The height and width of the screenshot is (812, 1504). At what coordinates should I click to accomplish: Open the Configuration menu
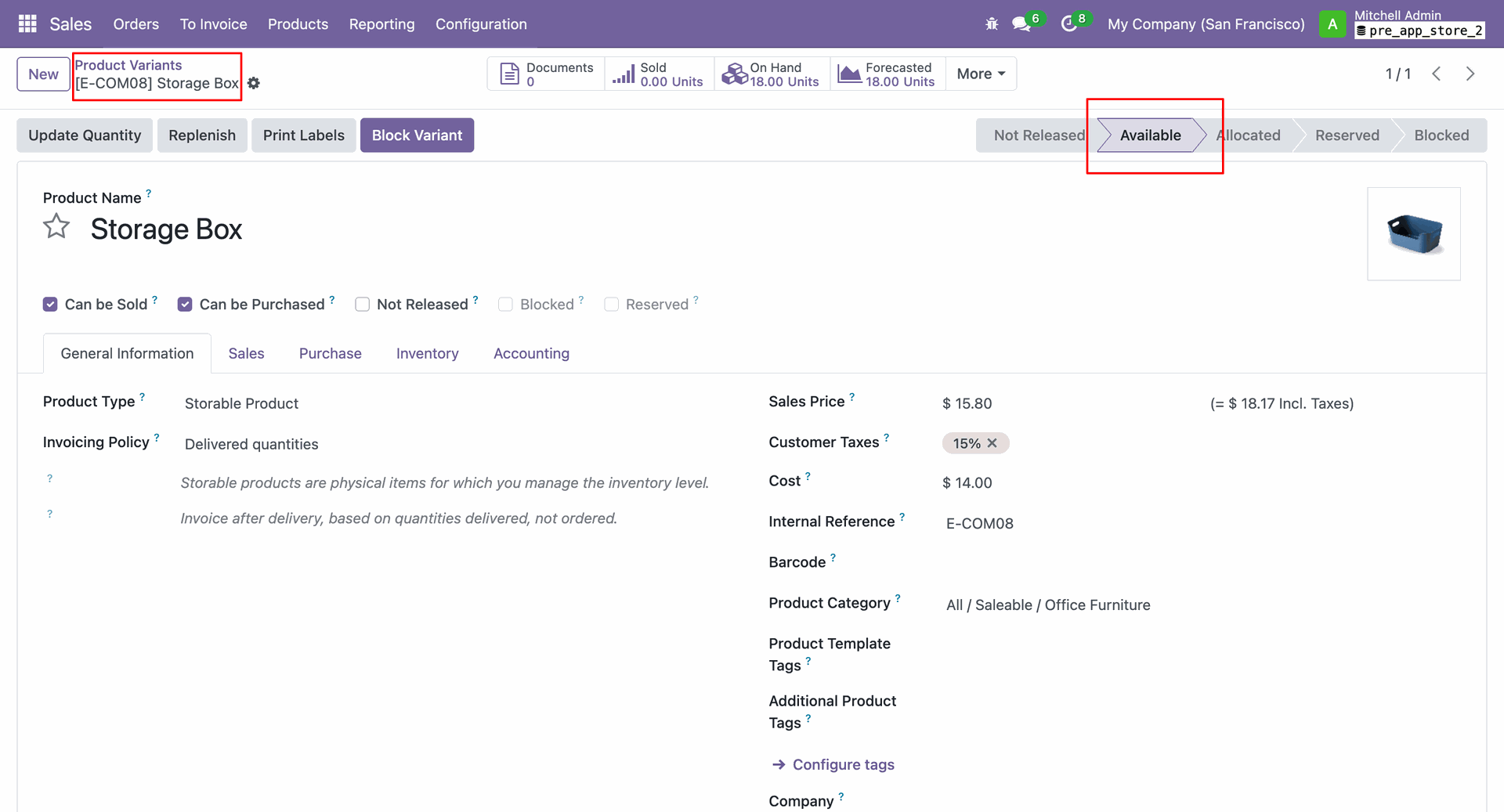pyautogui.click(x=481, y=24)
